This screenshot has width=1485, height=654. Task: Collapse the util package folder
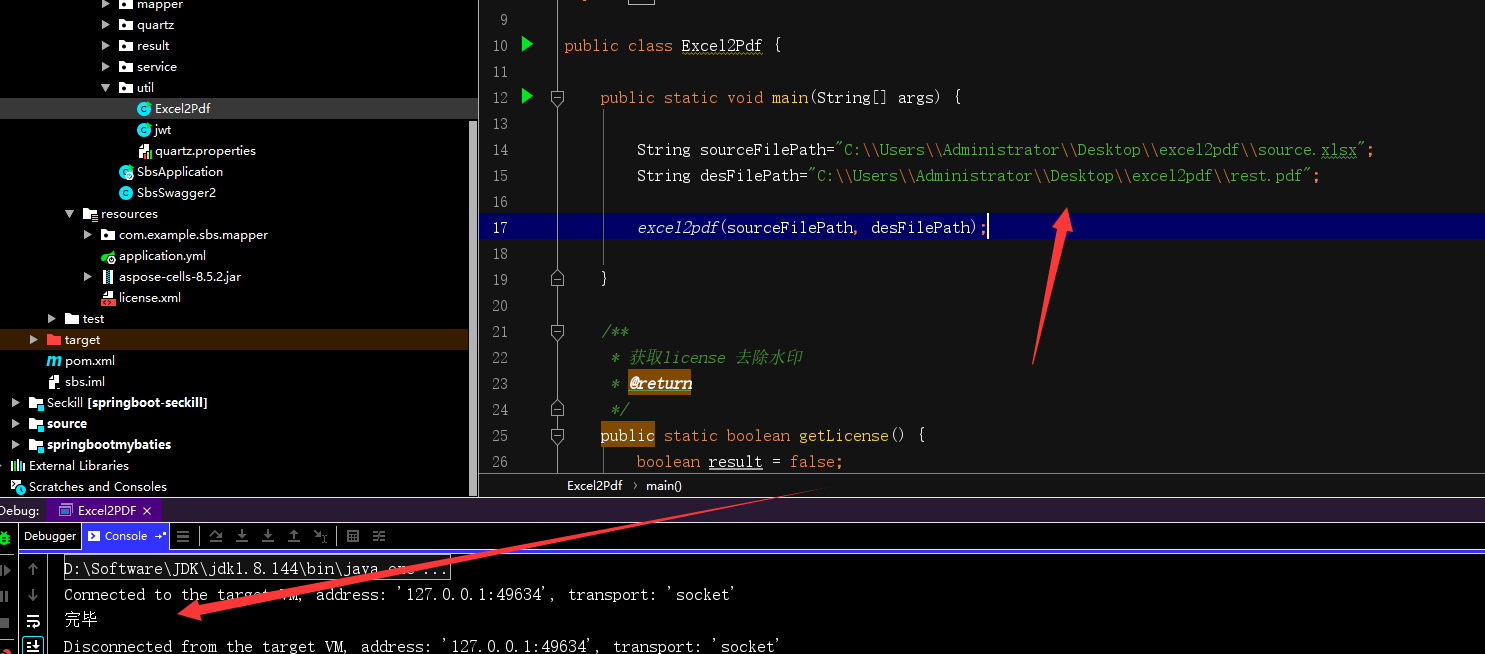(106, 87)
